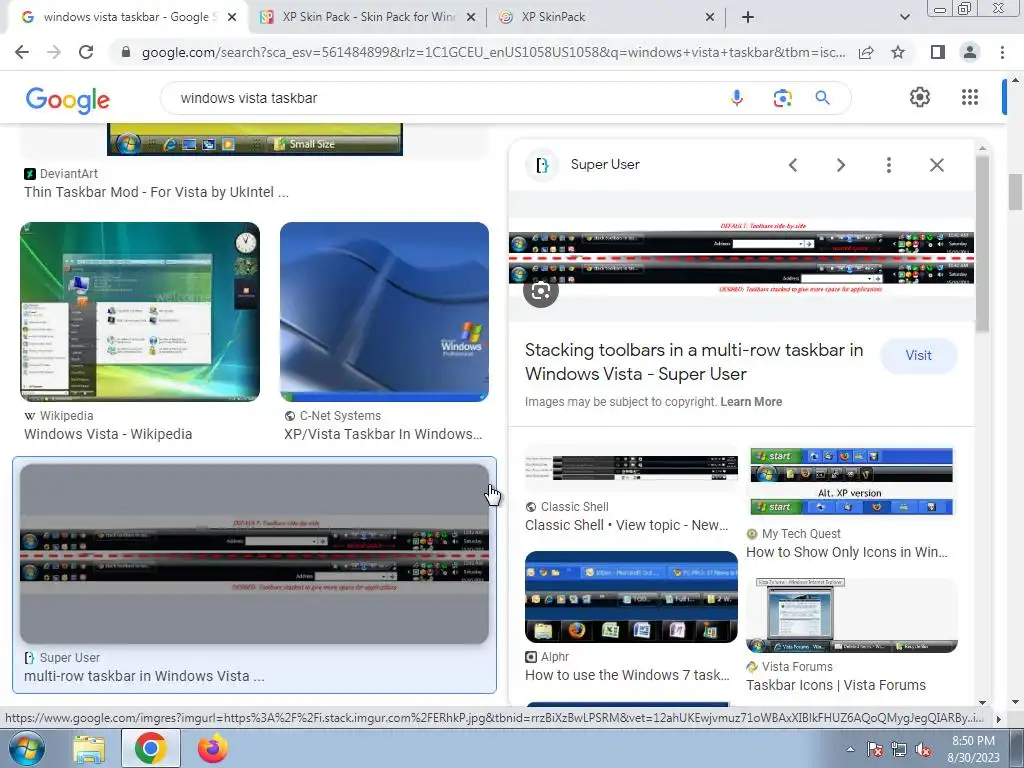Close the image preview panel
Image resolution: width=1024 pixels, height=768 pixels.
tap(936, 165)
